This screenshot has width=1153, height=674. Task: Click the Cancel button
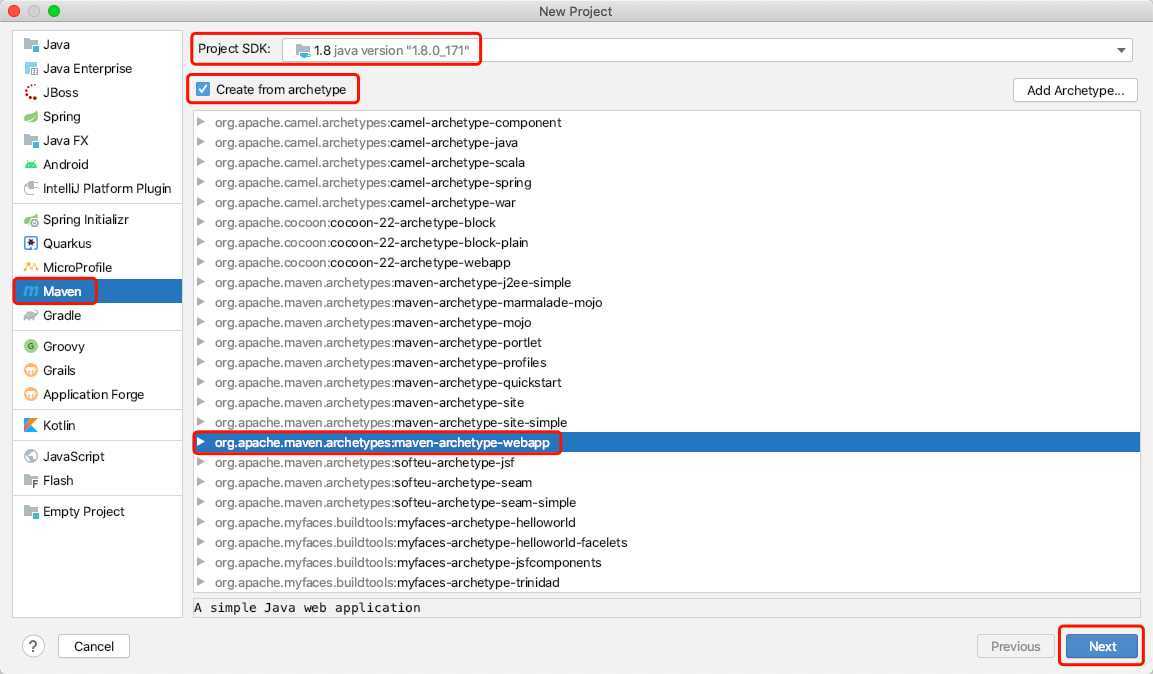click(93, 646)
